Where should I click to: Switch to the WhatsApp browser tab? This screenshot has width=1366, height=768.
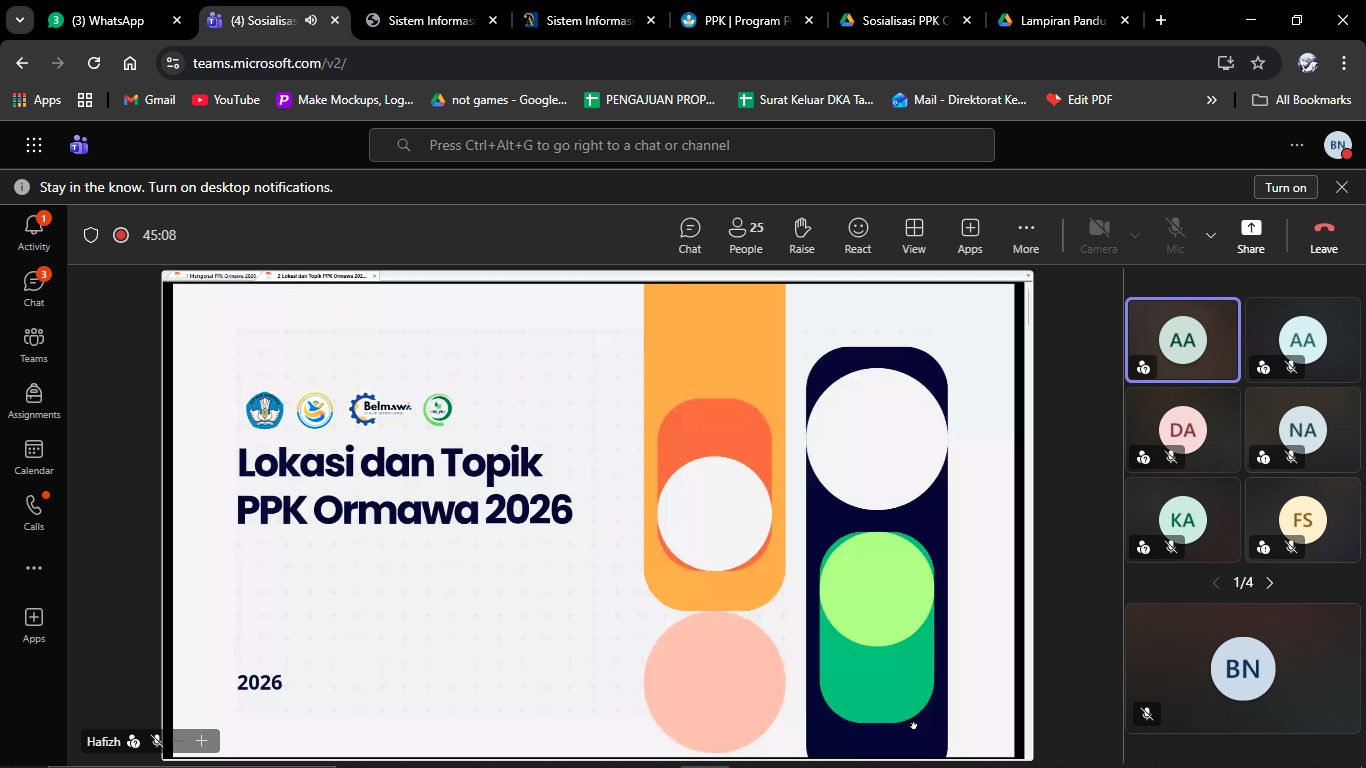107,20
